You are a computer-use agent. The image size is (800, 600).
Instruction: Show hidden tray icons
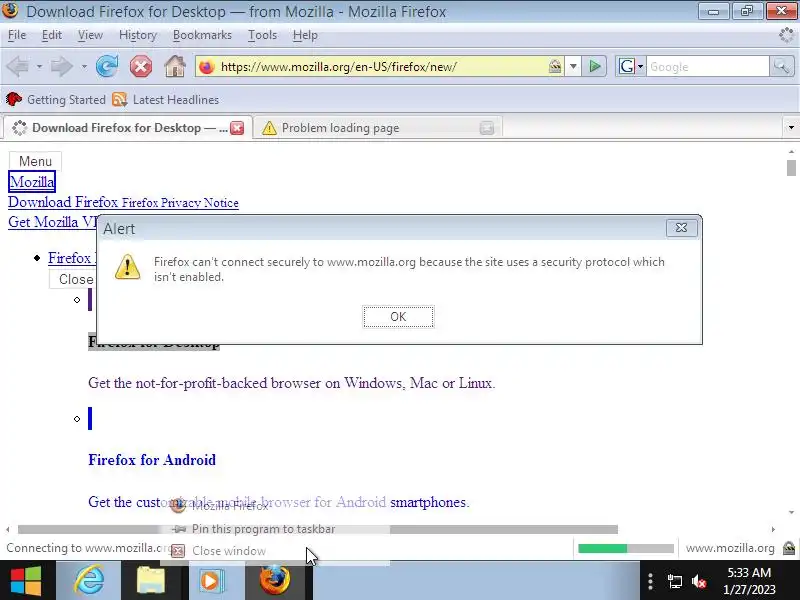(x=650, y=581)
